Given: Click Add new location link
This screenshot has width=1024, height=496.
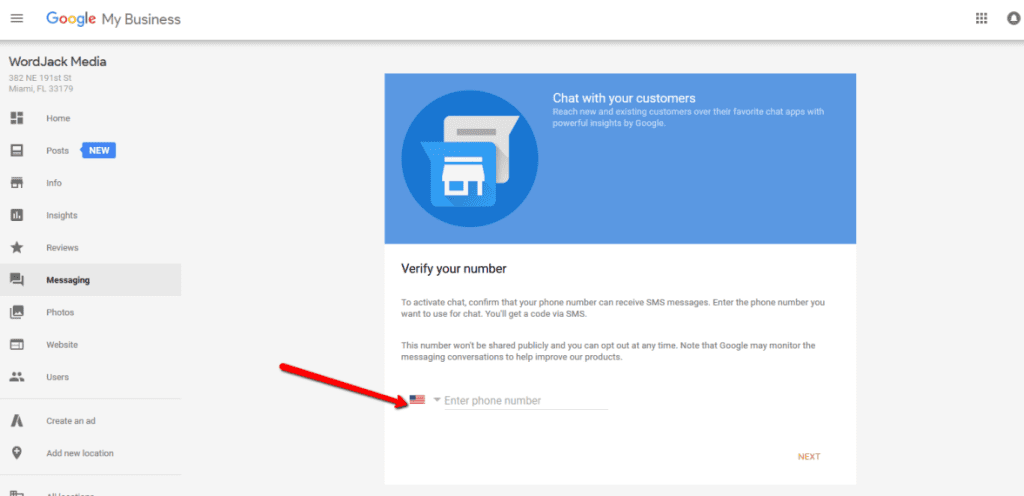Looking at the screenshot, I should pos(80,453).
